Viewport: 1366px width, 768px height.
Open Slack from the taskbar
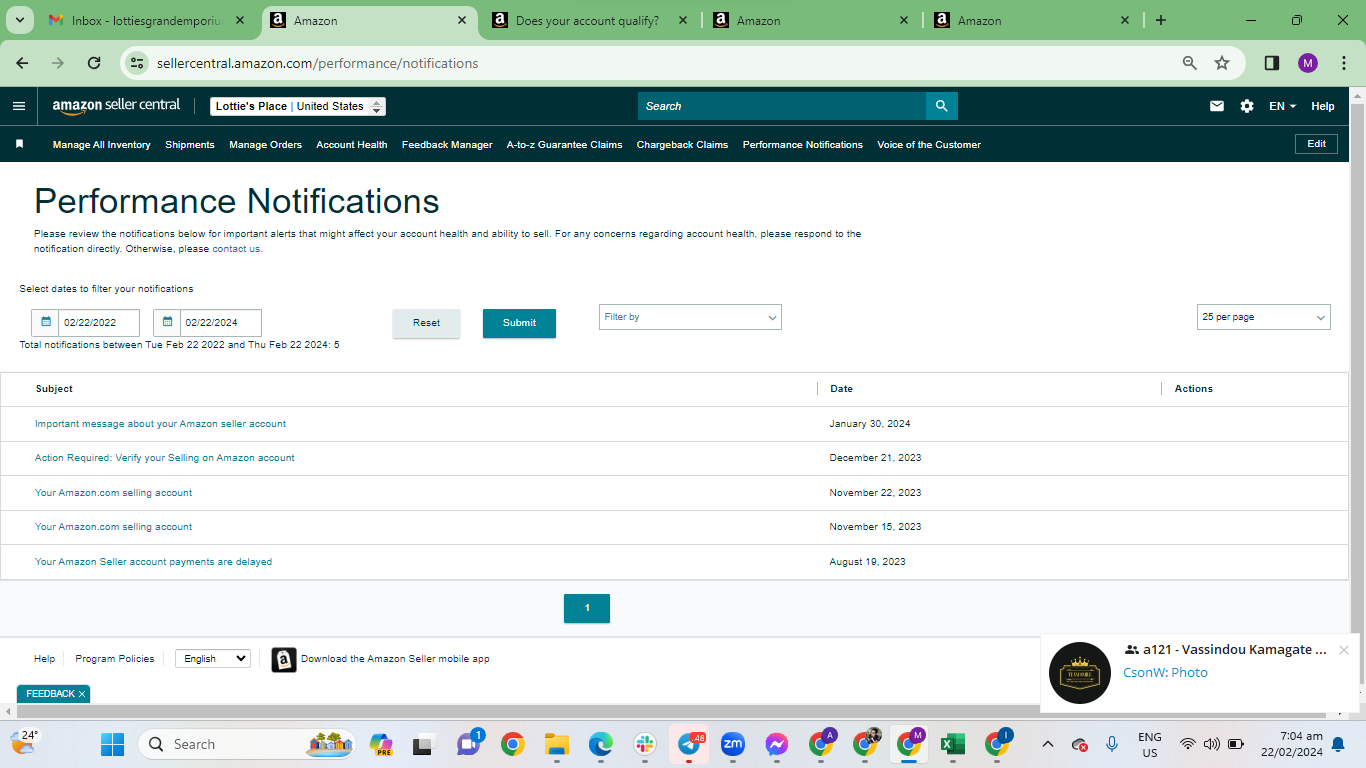(x=645, y=744)
